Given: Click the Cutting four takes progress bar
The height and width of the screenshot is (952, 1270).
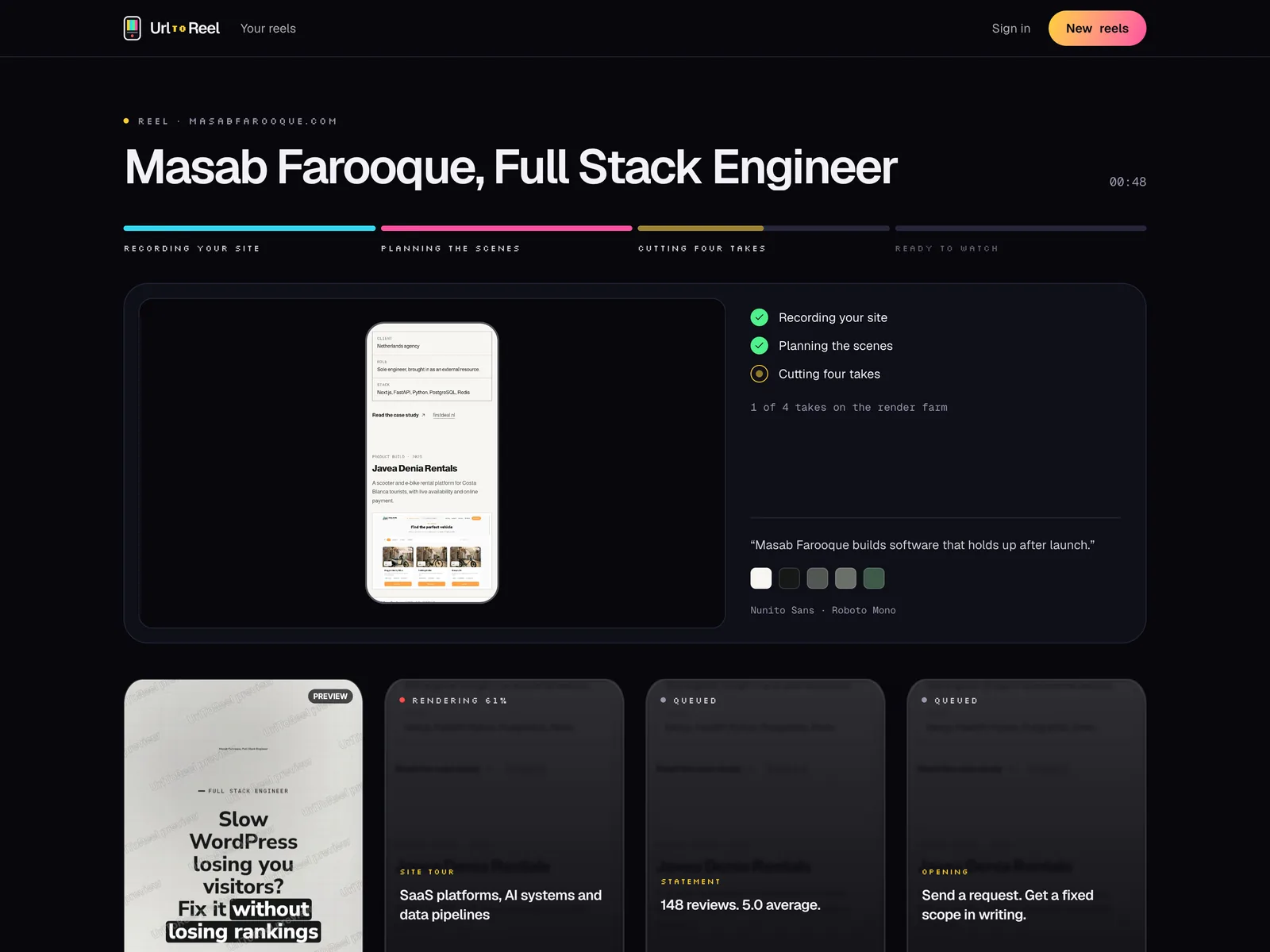Looking at the screenshot, I should [764, 228].
